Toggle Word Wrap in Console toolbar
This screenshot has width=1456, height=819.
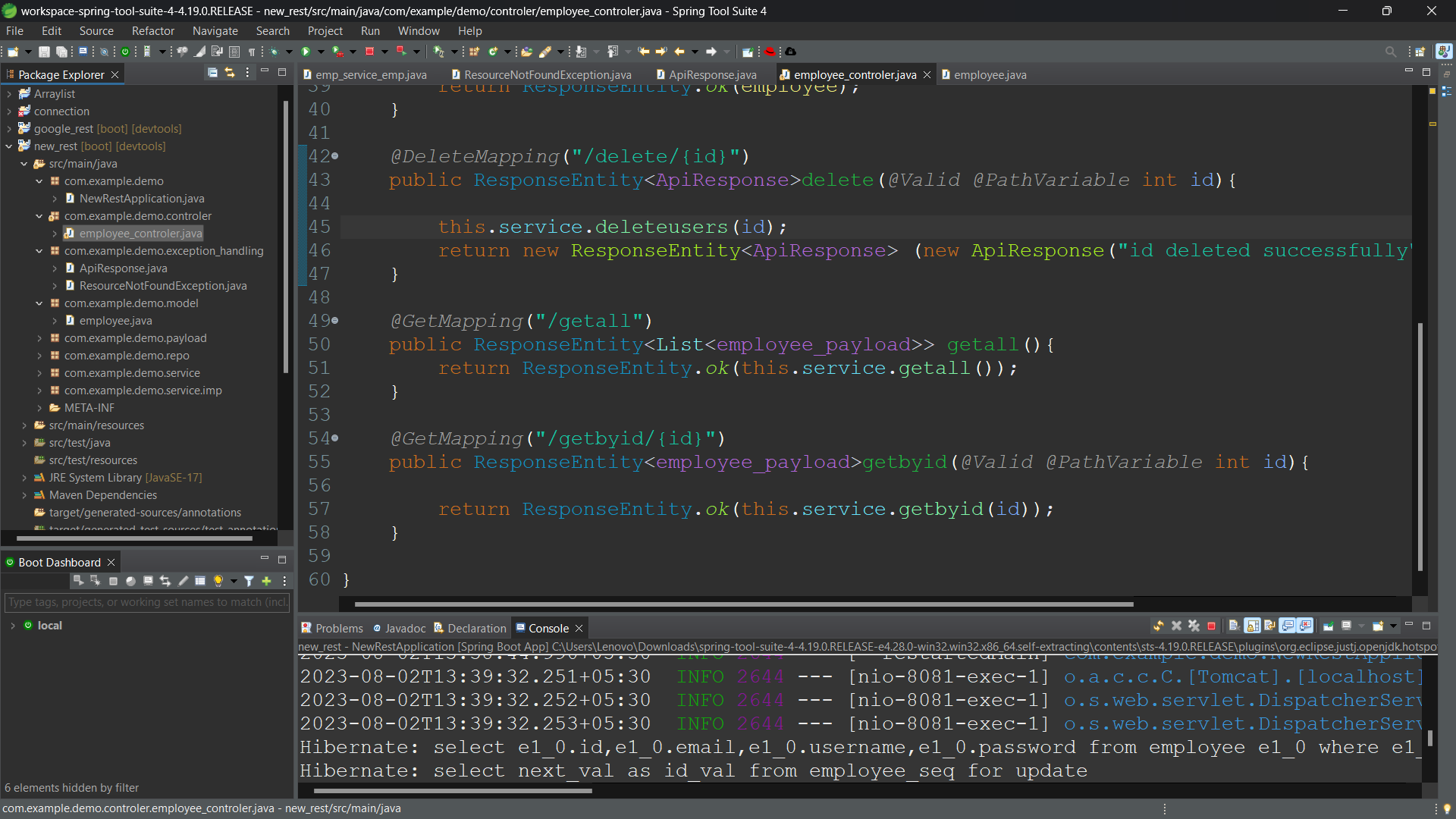(x=1269, y=626)
